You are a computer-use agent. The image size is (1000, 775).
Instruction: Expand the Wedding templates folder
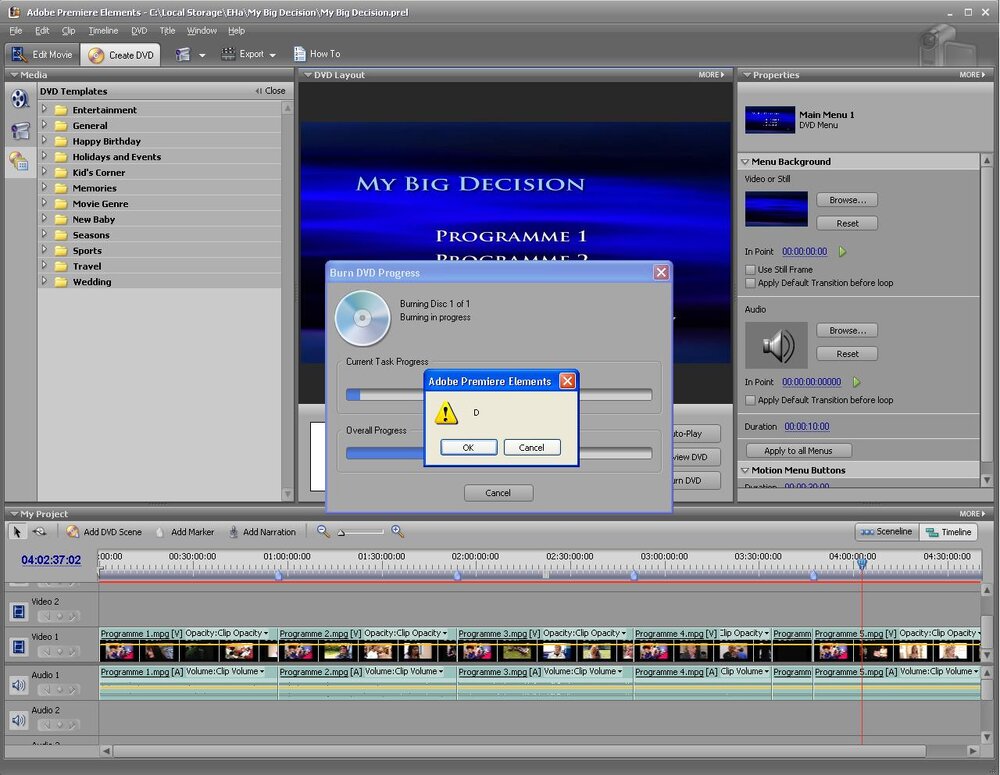pyautogui.click(x=44, y=281)
